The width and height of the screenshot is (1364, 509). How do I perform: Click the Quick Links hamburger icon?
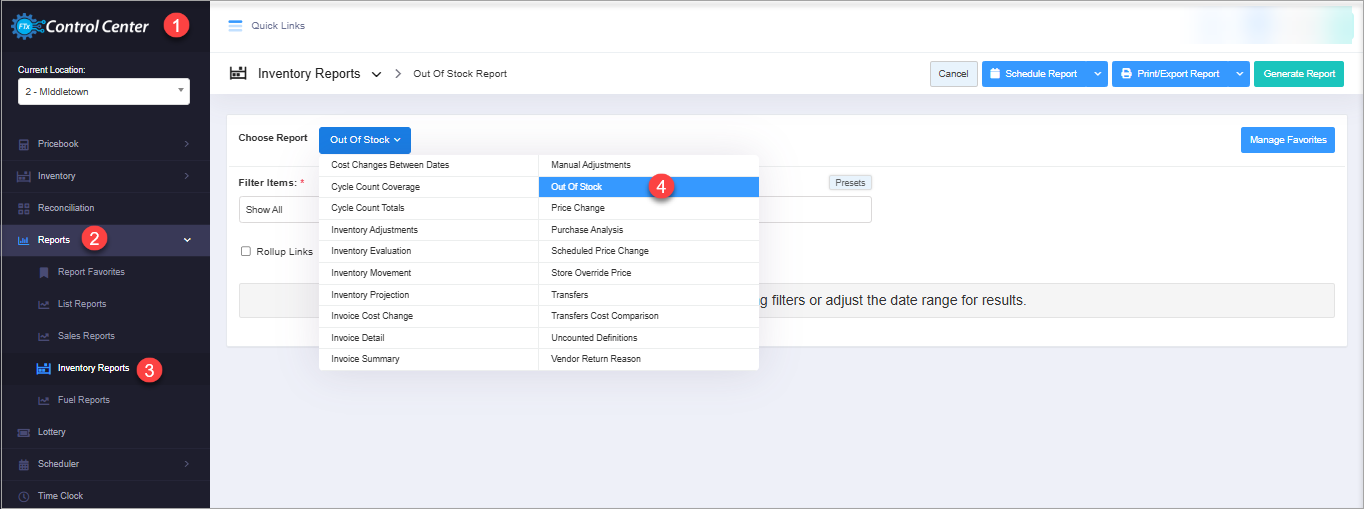click(x=236, y=26)
